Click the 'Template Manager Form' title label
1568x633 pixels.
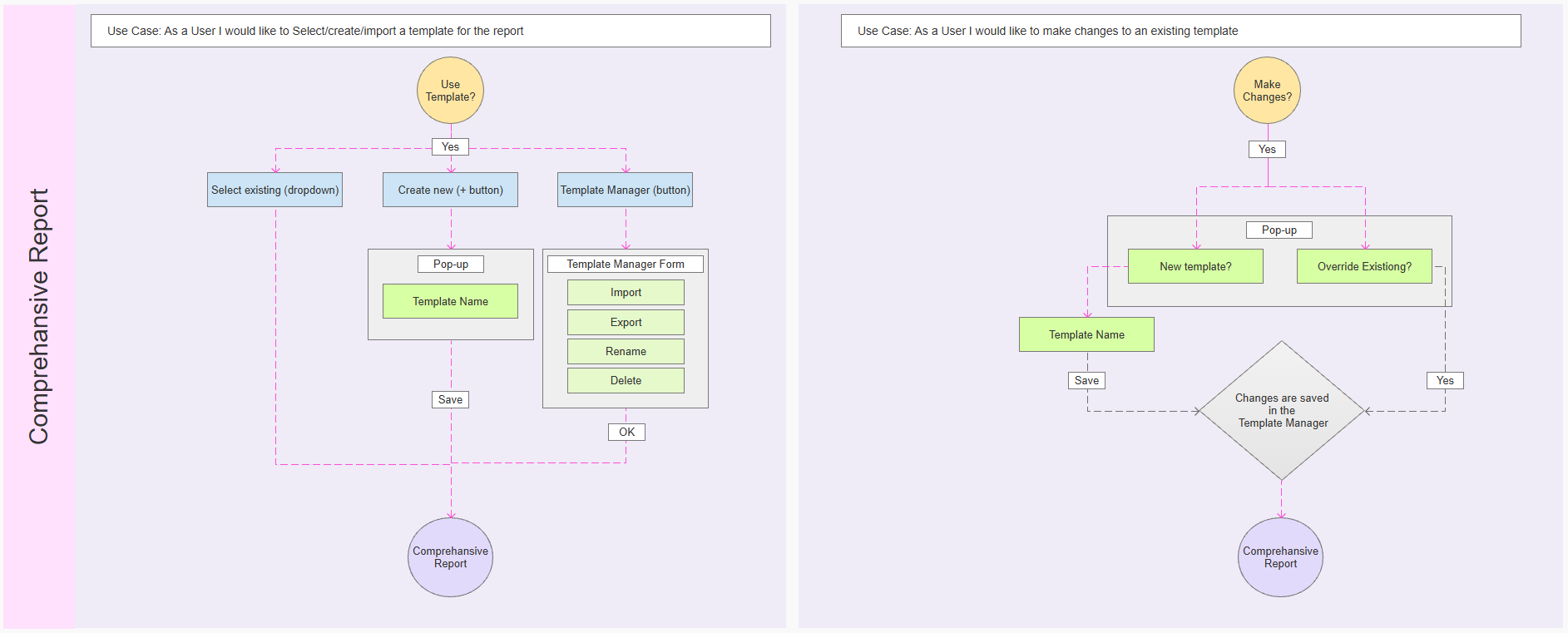click(x=626, y=265)
